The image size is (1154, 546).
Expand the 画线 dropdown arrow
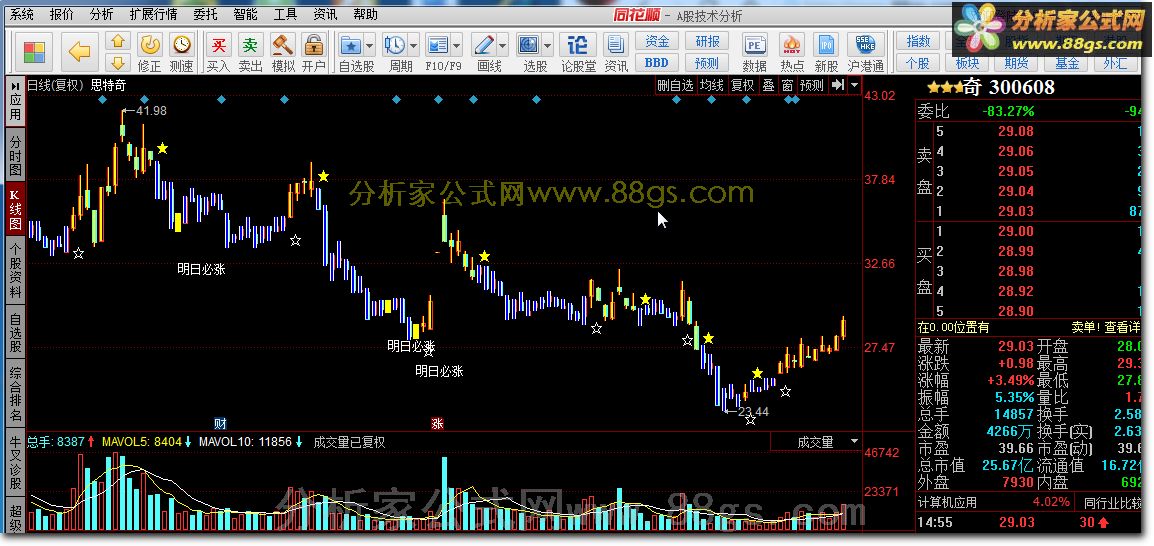[502, 46]
